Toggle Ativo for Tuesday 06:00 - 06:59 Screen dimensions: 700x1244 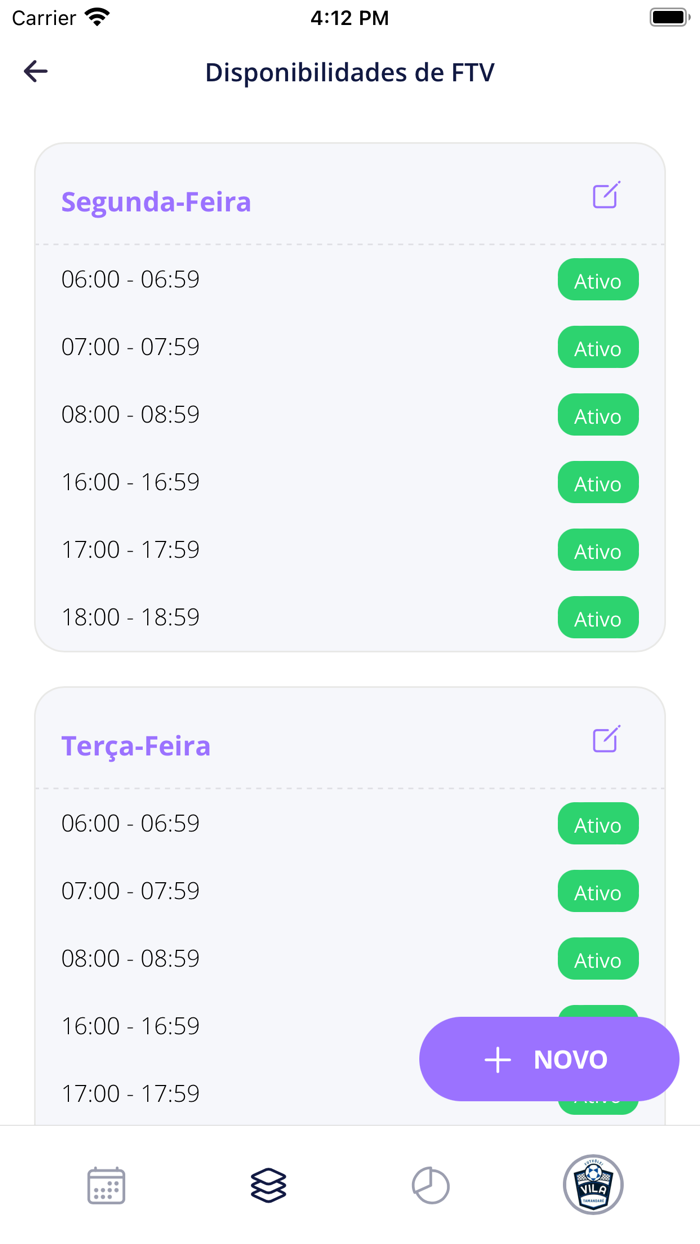pyautogui.click(x=597, y=825)
